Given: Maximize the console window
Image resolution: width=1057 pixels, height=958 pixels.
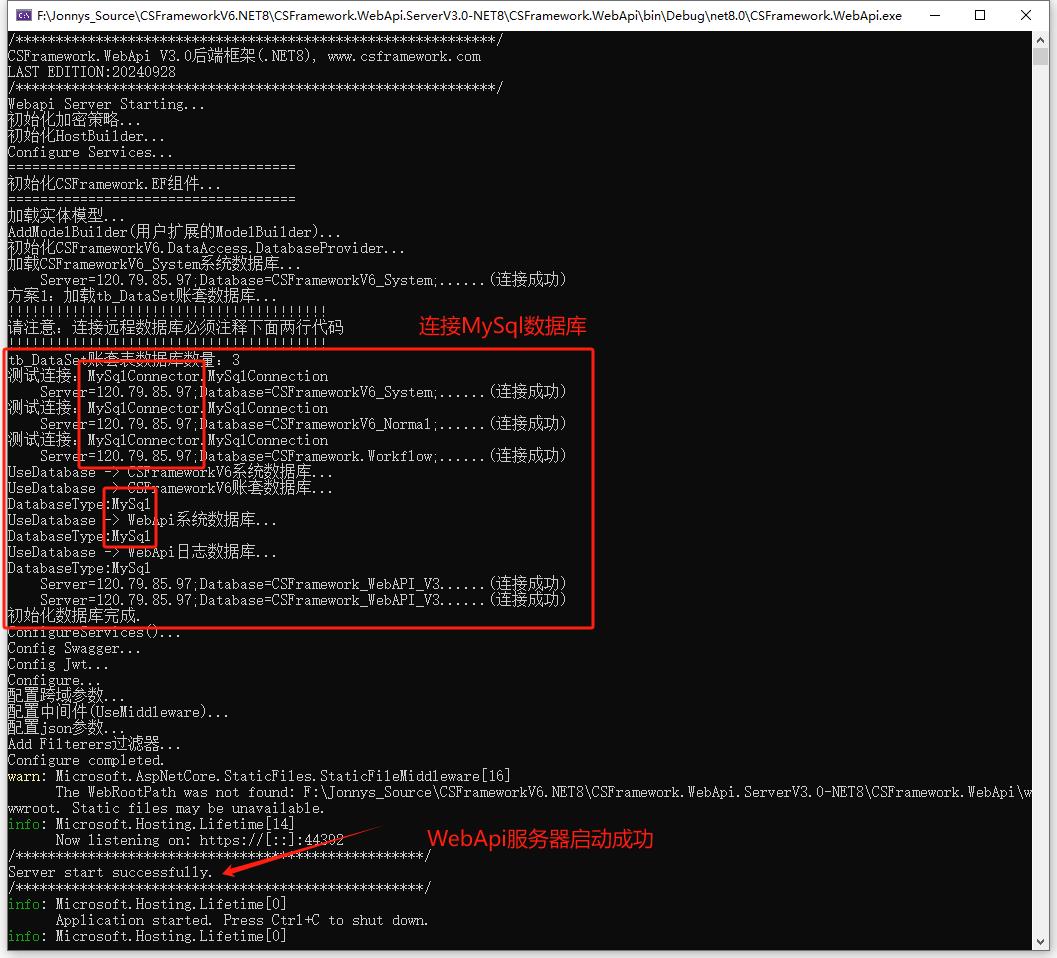Looking at the screenshot, I should [979, 16].
